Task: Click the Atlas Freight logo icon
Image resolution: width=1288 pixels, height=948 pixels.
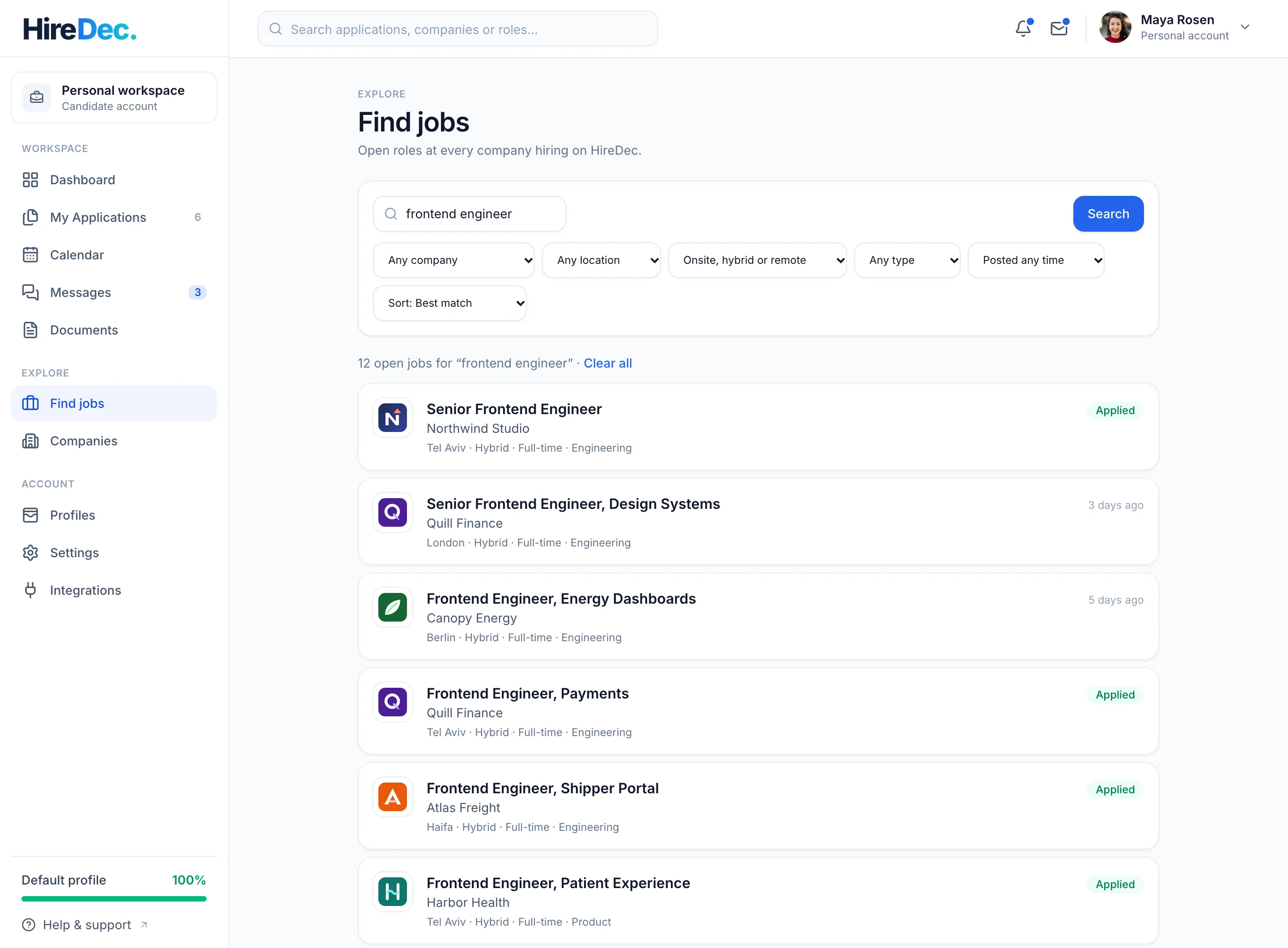Action: (x=393, y=796)
